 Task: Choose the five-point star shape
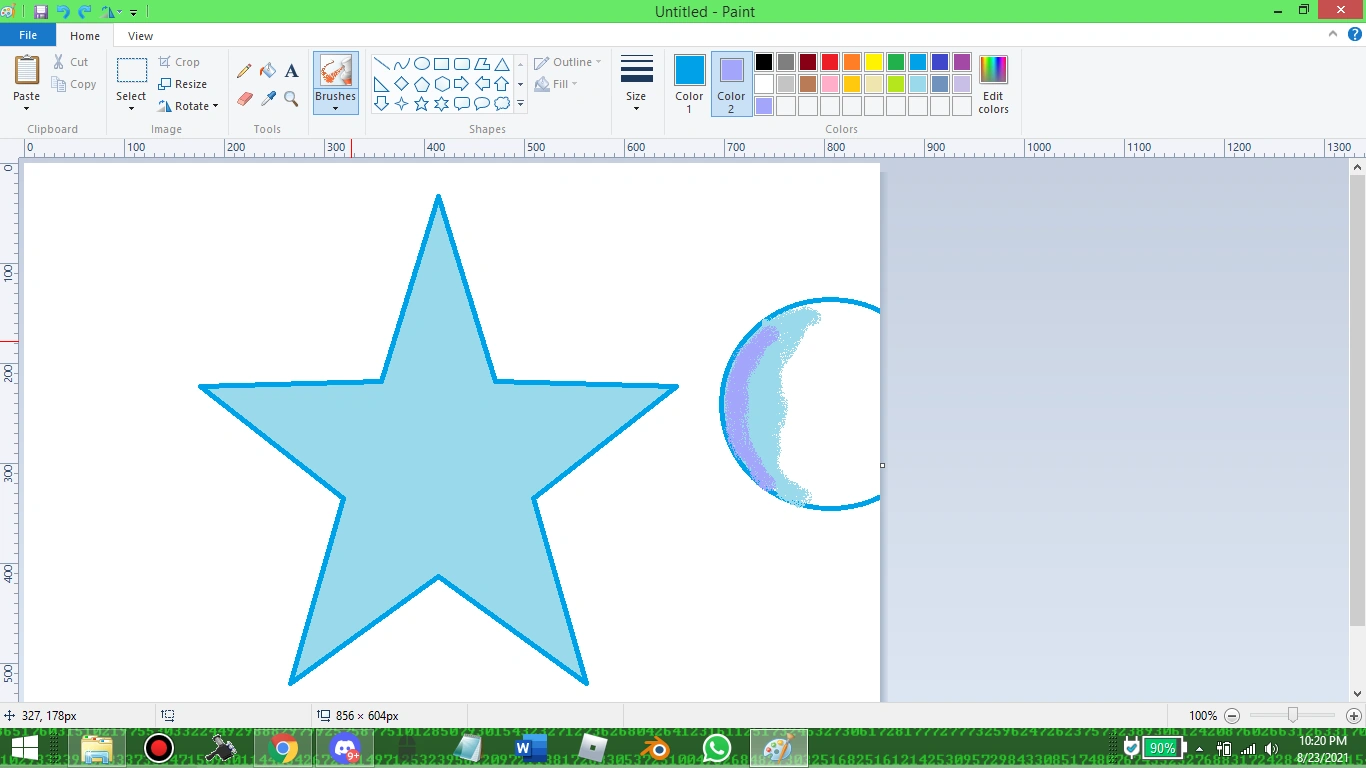[421, 103]
